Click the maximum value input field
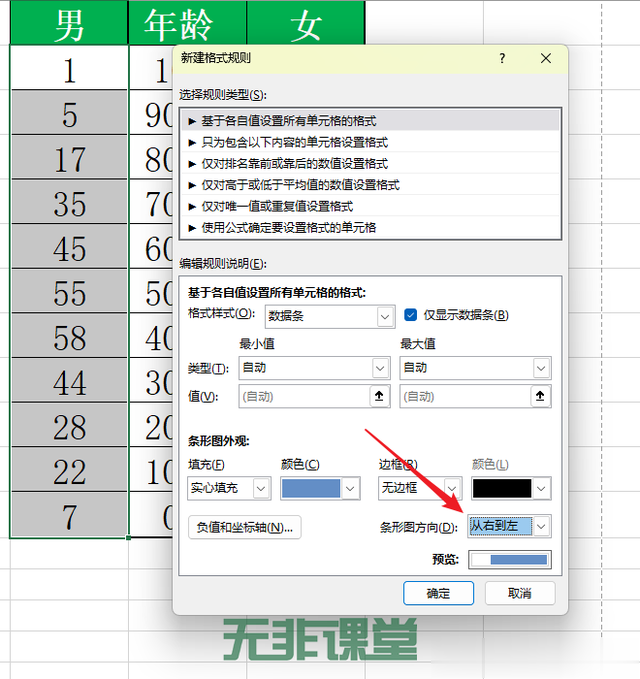The width and height of the screenshot is (640, 679). (465, 396)
